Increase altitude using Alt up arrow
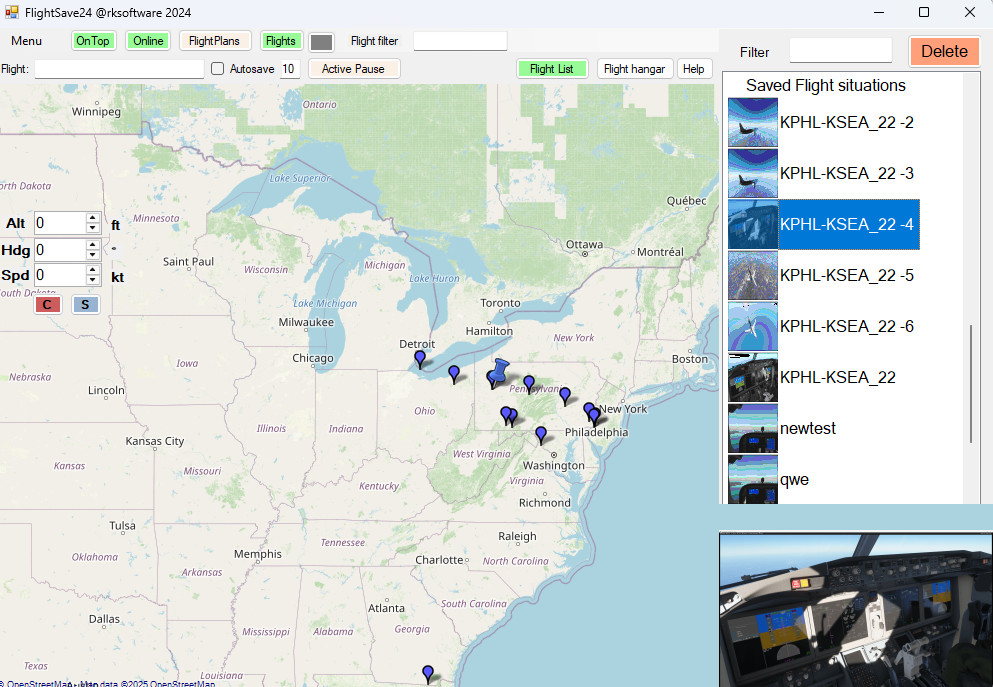Image resolution: width=993 pixels, height=687 pixels. tap(92, 218)
